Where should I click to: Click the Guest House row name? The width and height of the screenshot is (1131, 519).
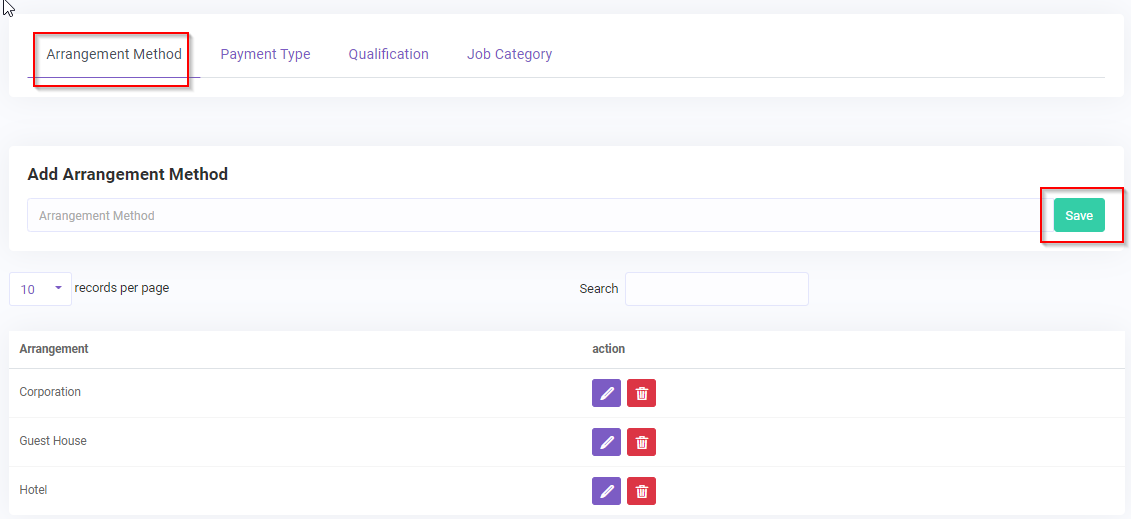point(53,441)
